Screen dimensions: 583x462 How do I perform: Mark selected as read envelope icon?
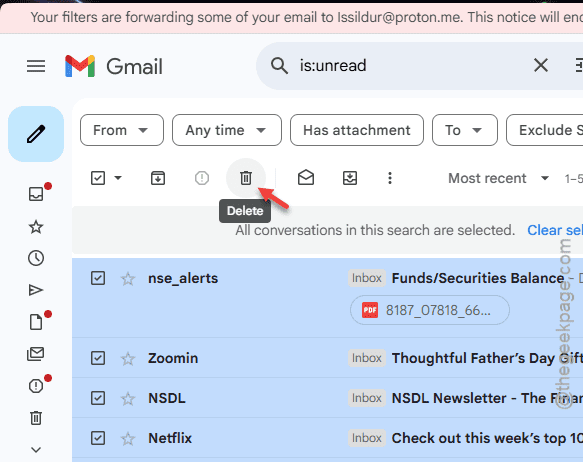(x=306, y=178)
